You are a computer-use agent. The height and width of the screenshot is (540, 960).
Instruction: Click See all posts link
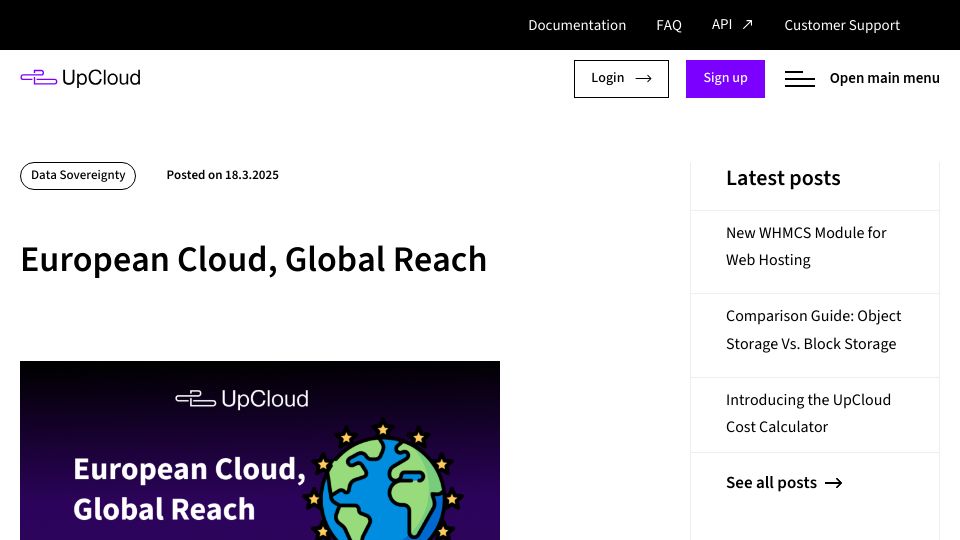click(784, 482)
